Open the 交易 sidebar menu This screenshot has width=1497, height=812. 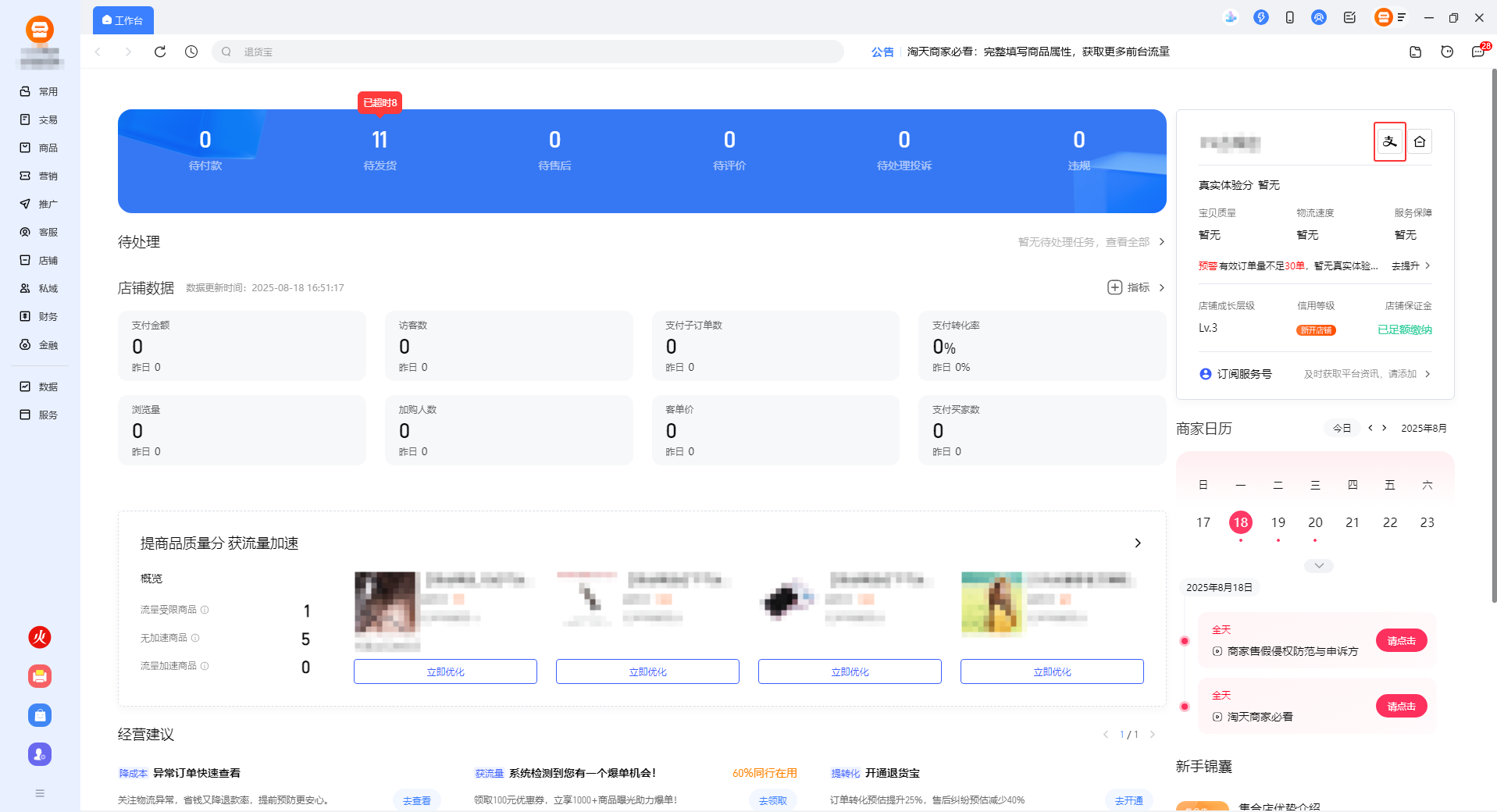(39, 119)
